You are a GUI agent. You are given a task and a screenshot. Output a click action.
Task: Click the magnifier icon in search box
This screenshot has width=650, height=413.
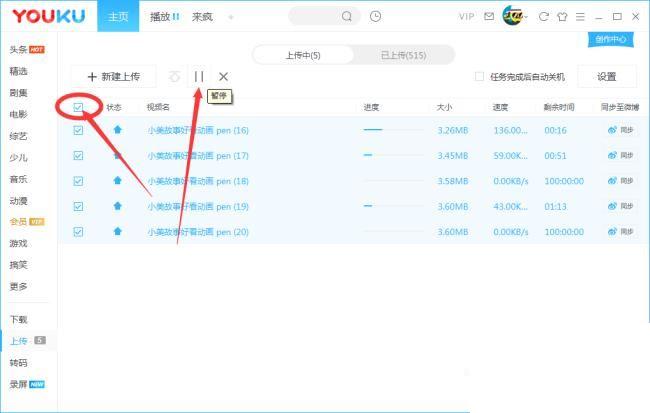tap(347, 17)
